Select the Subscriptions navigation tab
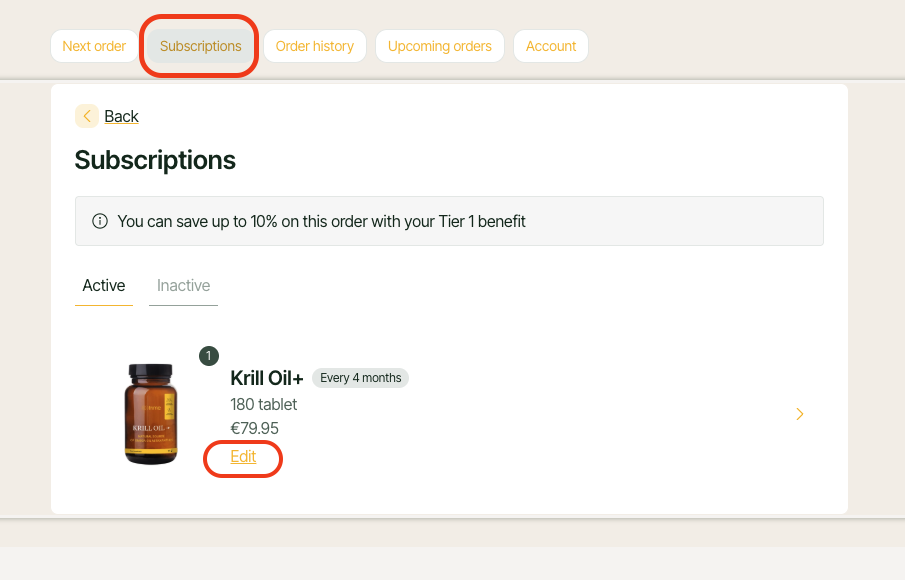This screenshot has width=905, height=580. tap(200, 46)
